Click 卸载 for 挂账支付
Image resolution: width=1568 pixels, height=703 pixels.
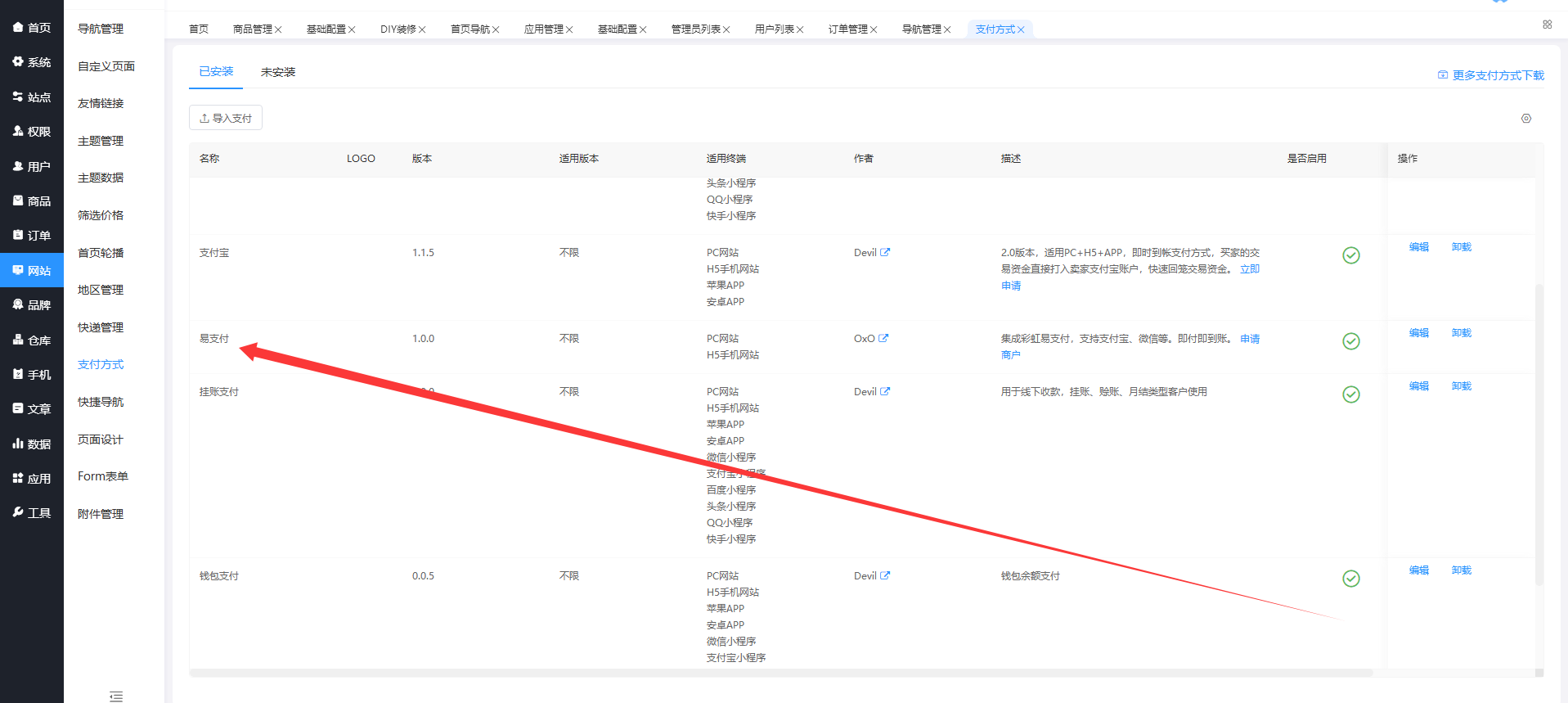click(1462, 386)
